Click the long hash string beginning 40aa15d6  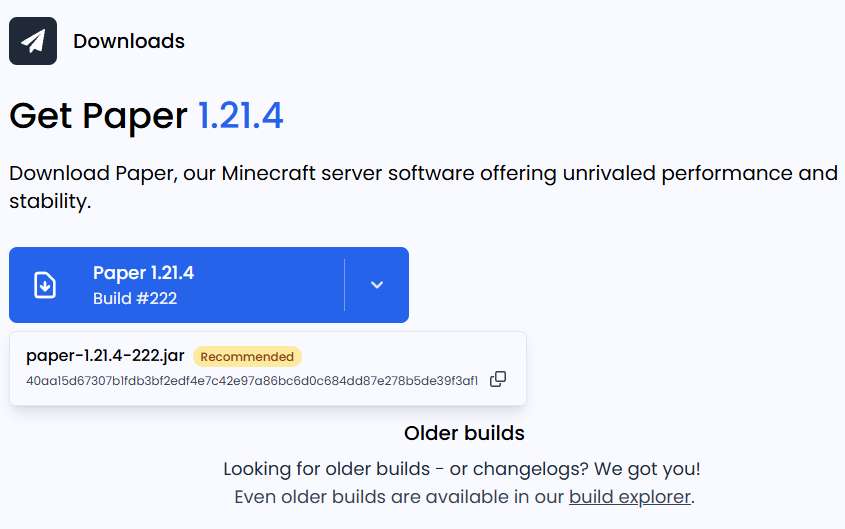252,381
